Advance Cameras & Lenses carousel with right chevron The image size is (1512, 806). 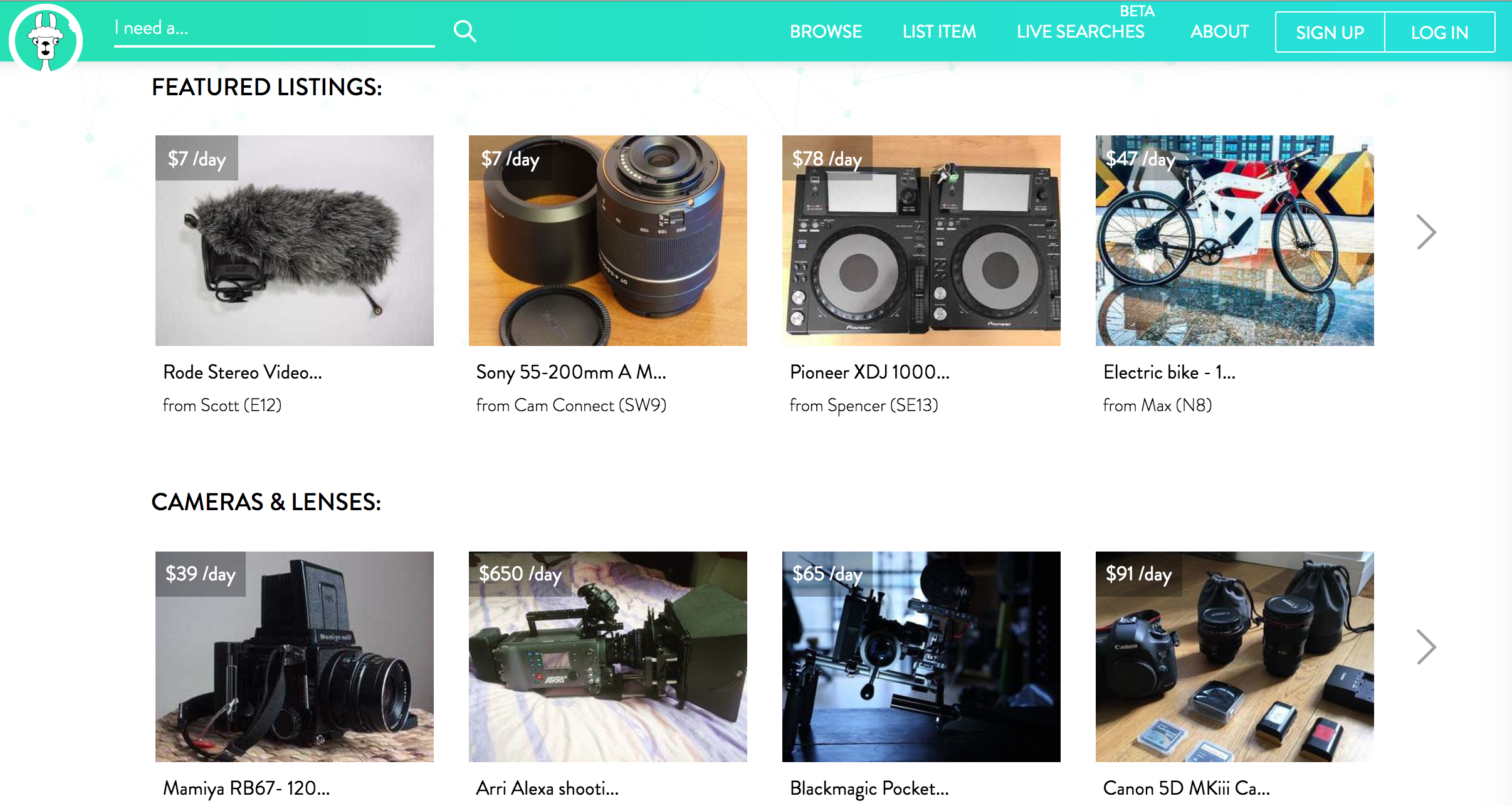1425,647
